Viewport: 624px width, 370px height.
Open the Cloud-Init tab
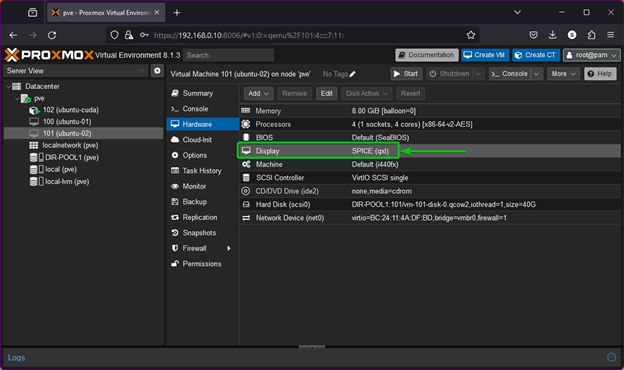click(x=203, y=140)
